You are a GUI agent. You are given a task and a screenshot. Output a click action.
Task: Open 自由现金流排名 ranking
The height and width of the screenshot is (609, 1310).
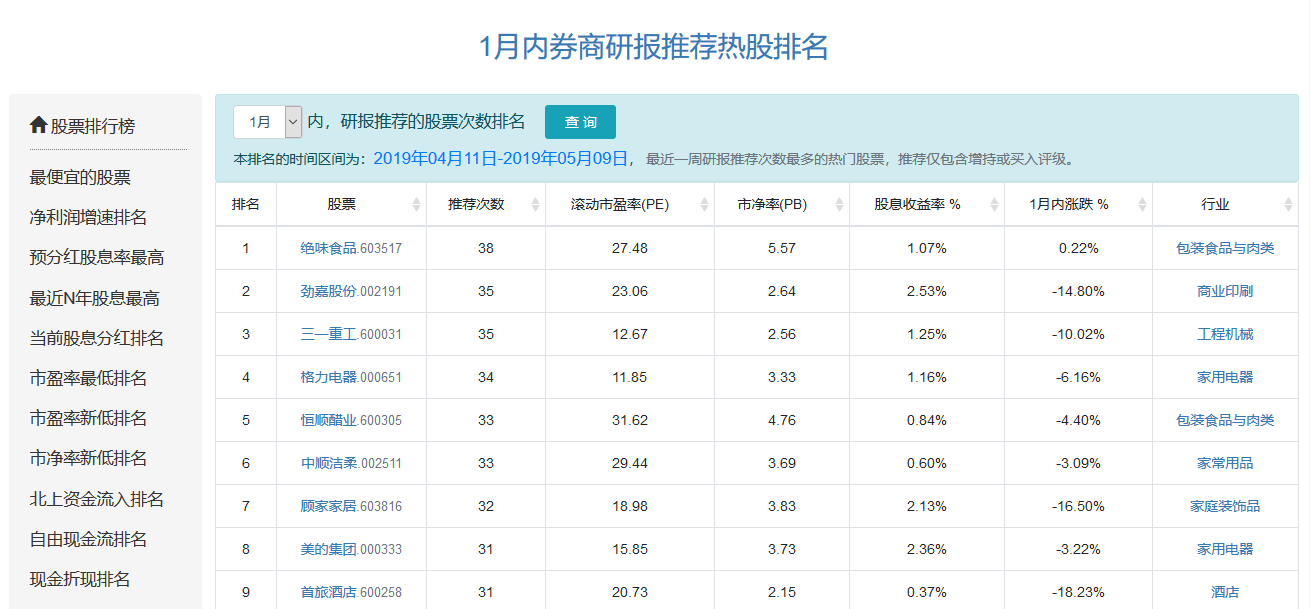[88, 539]
